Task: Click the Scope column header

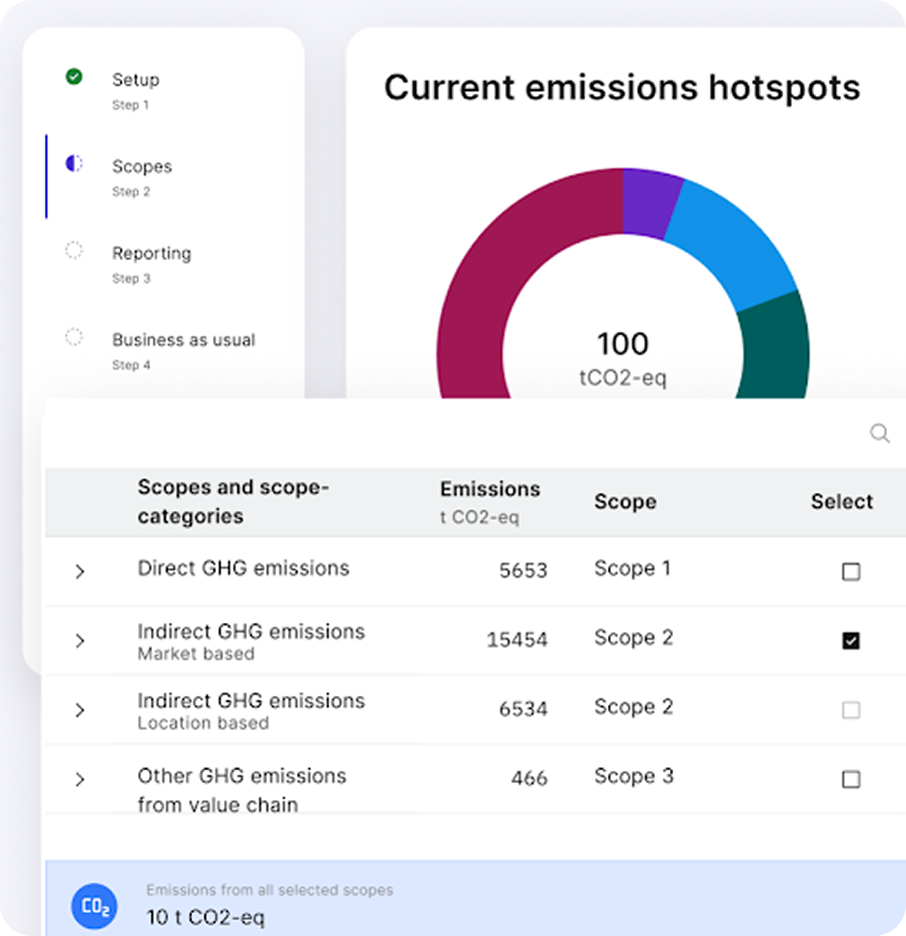Action: point(625,502)
